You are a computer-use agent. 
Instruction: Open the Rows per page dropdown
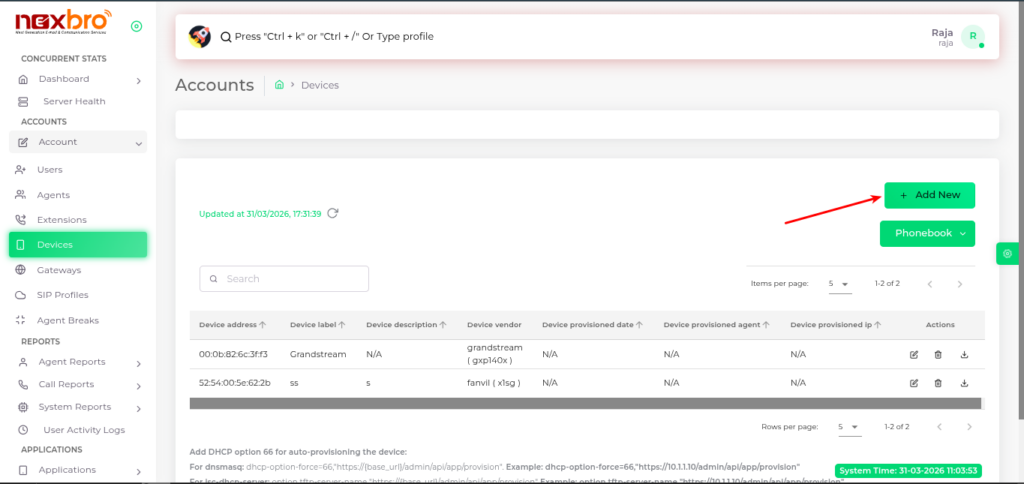click(x=848, y=427)
